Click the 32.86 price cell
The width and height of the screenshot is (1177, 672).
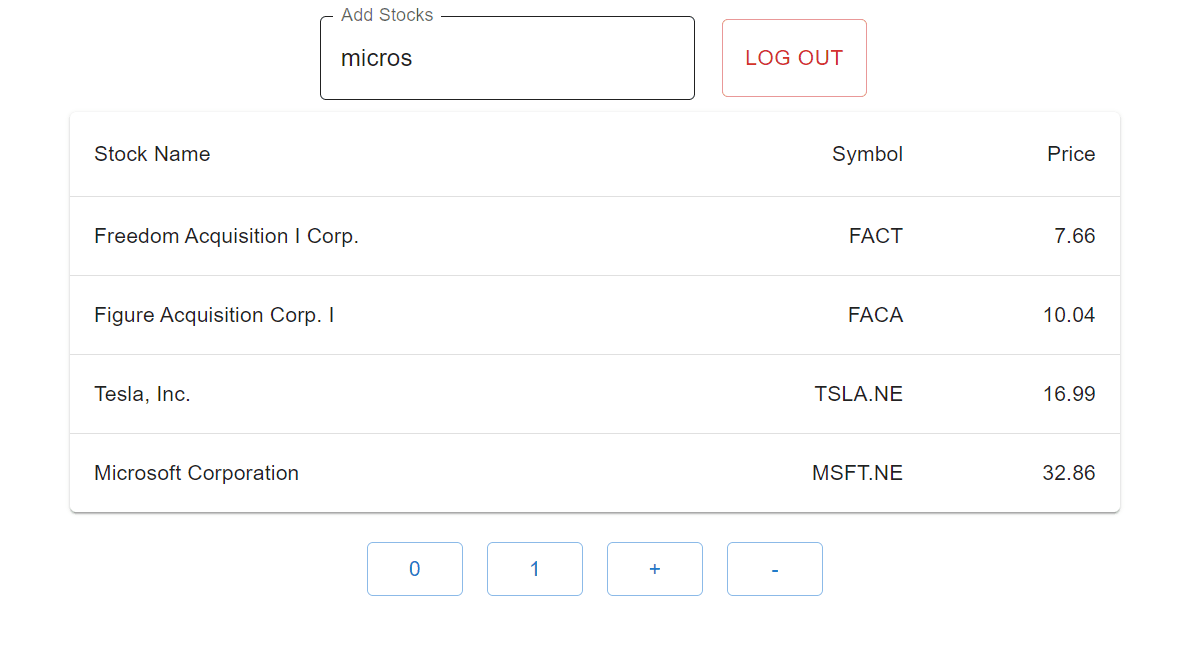pyautogui.click(x=1068, y=473)
